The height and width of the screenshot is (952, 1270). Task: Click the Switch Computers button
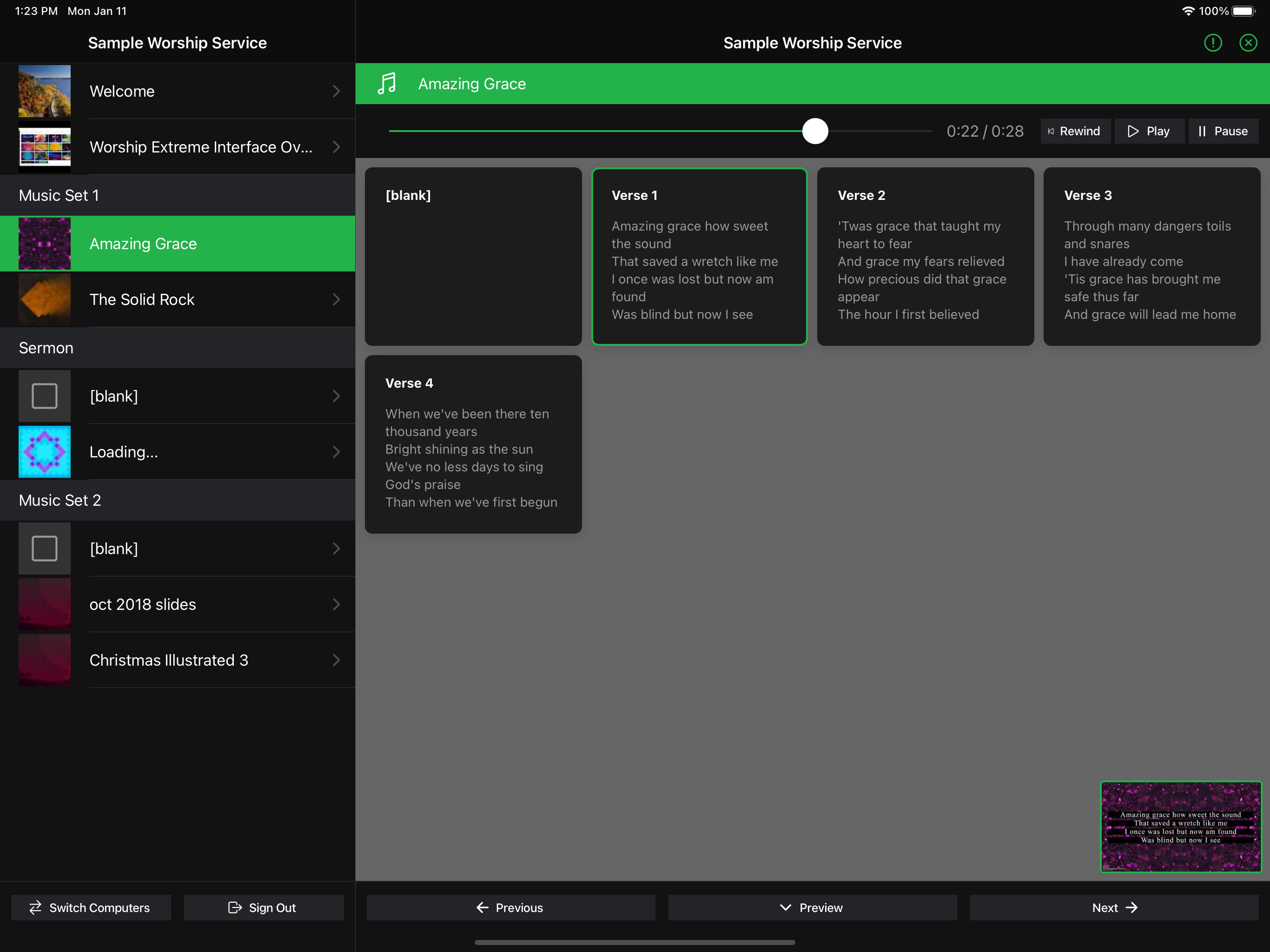coord(91,907)
